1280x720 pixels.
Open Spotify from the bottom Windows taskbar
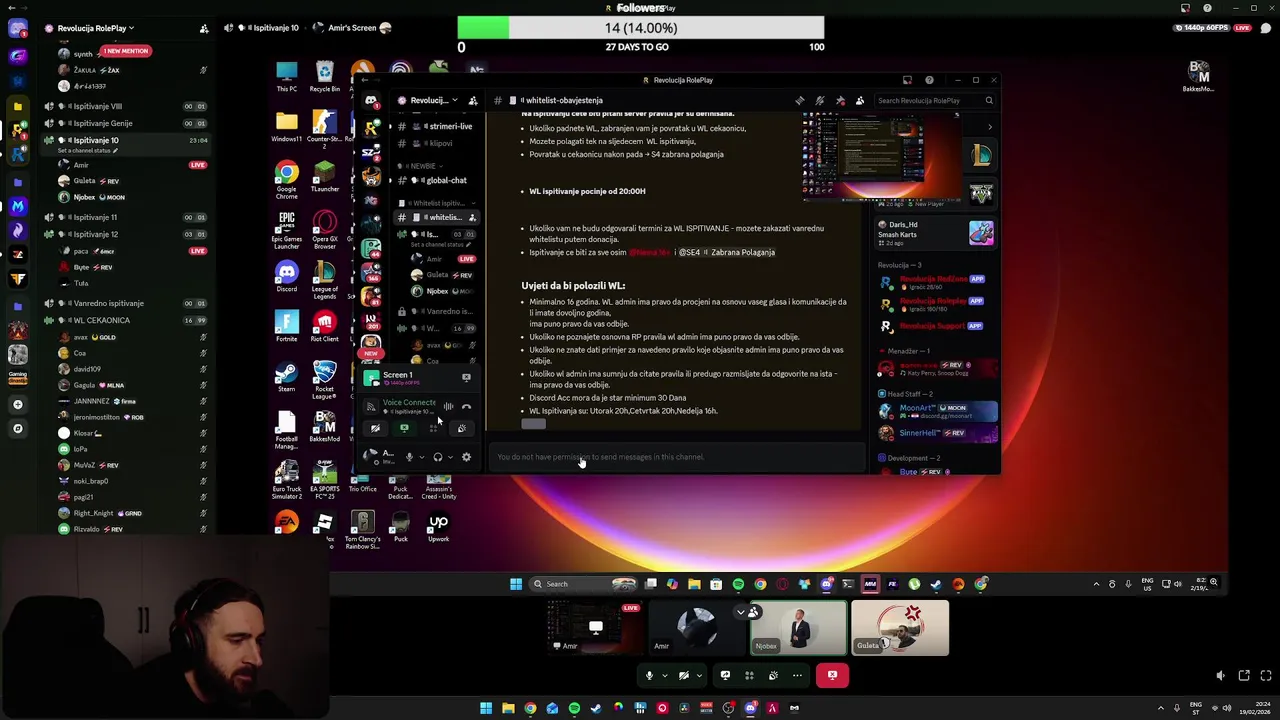(x=574, y=708)
